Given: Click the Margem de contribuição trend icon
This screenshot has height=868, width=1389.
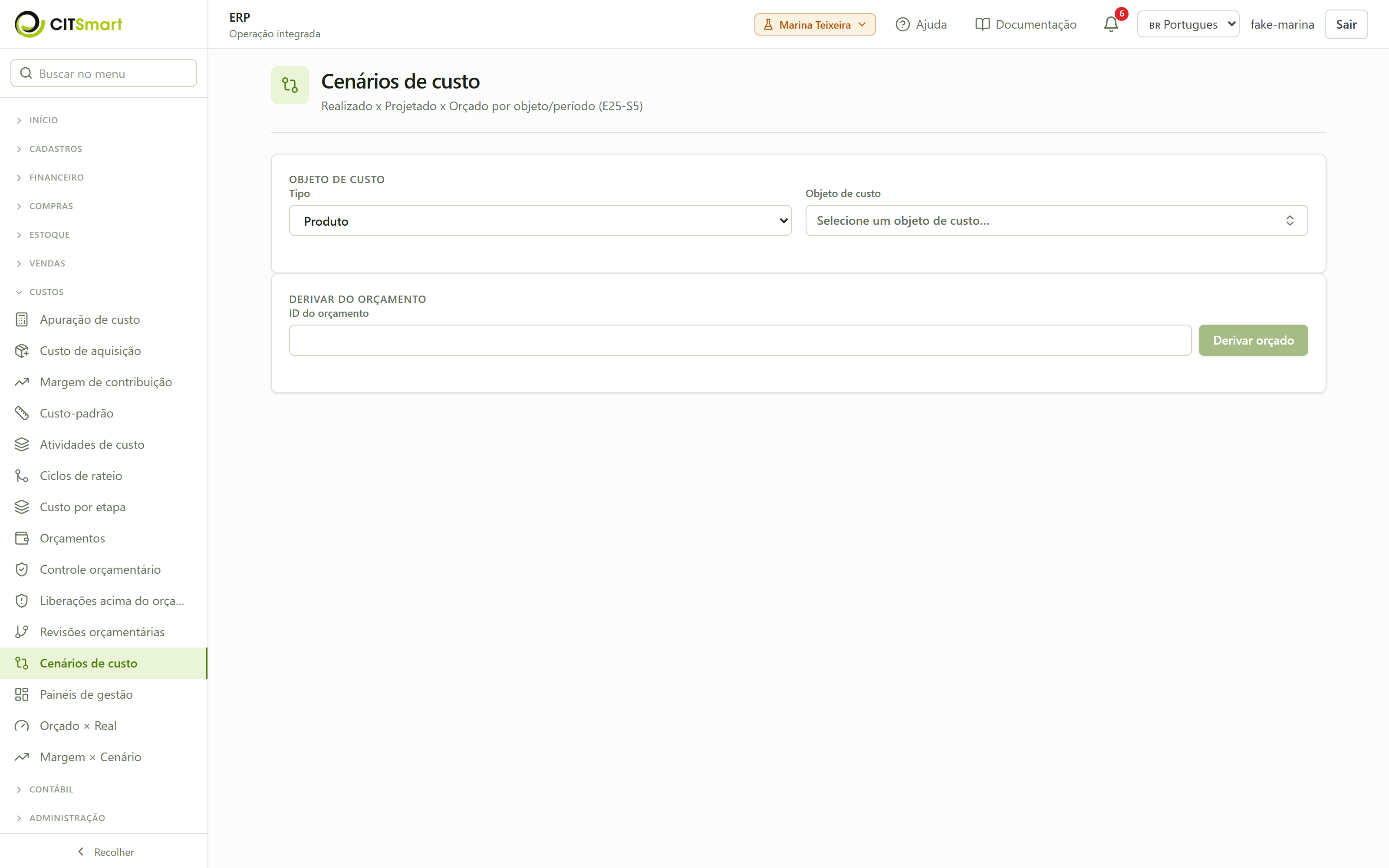Looking at the screenshot, I should click(22, 382).
